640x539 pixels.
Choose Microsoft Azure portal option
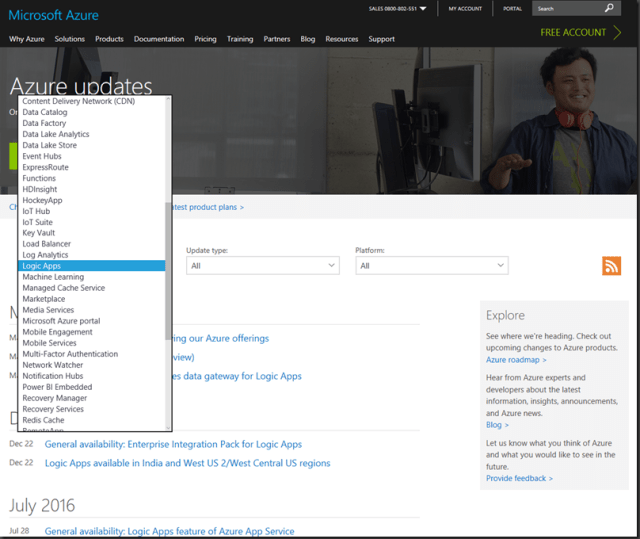click(92, 321)
